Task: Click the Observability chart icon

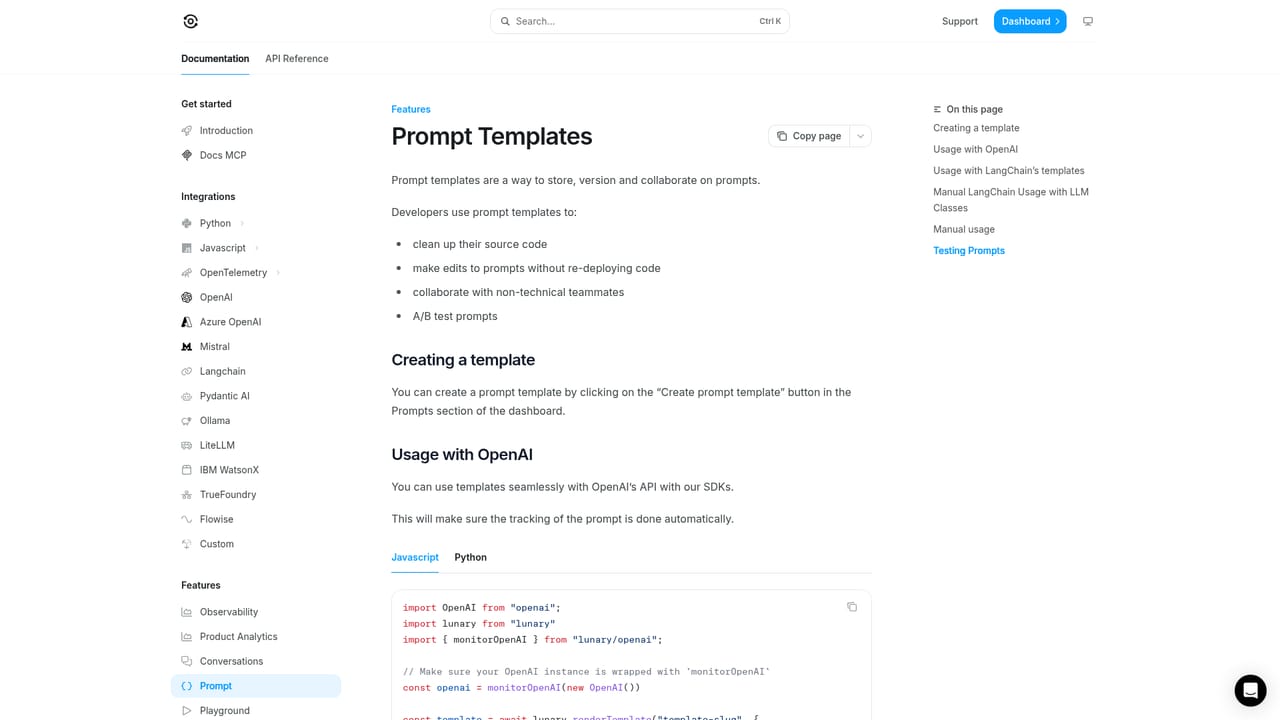Action: pos(187,612)
